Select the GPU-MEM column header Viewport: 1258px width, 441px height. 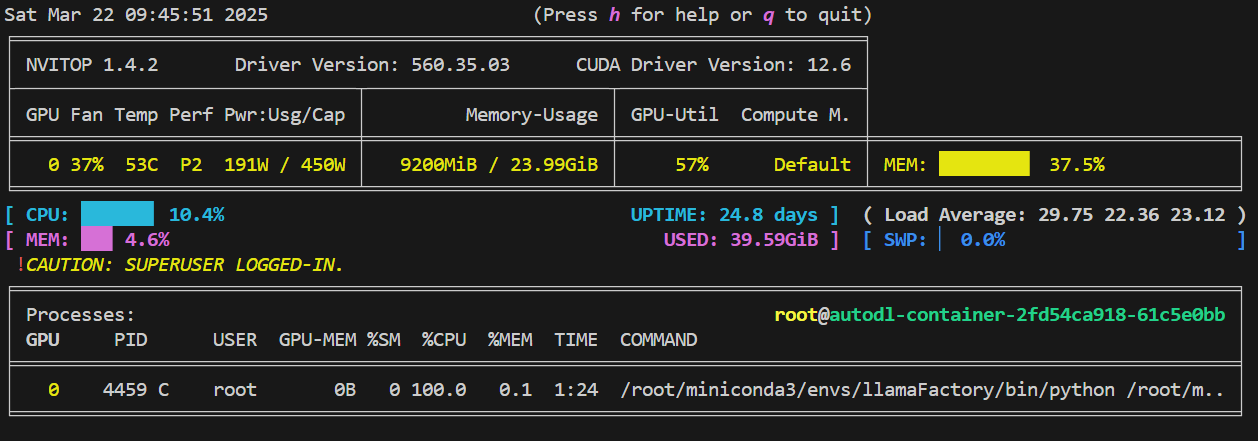(317, 340)
